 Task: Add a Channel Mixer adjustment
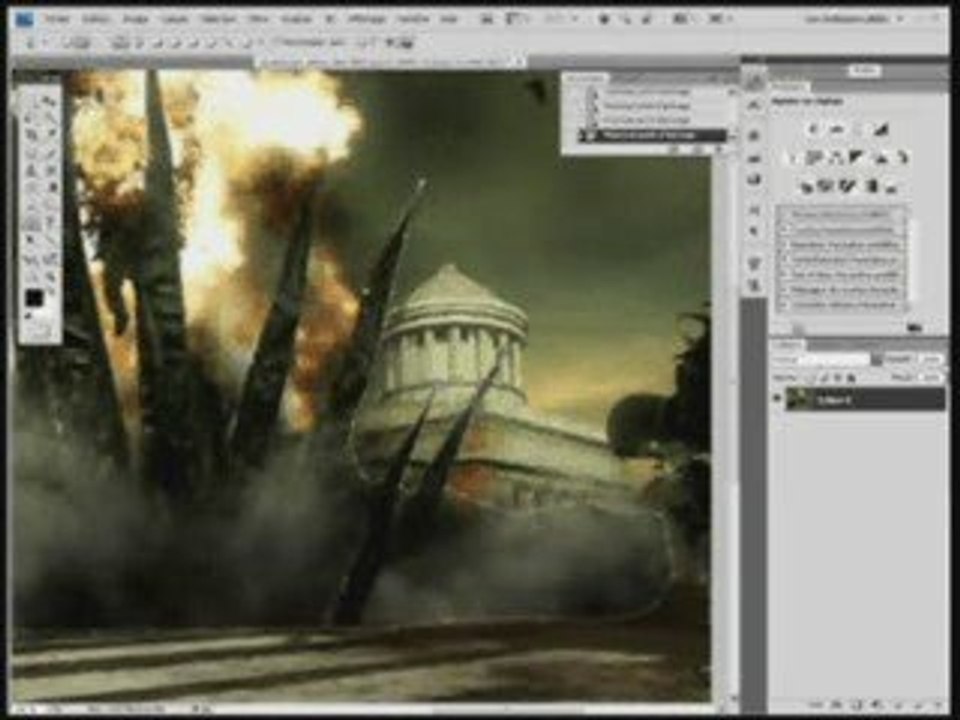(x=901, y=158)
